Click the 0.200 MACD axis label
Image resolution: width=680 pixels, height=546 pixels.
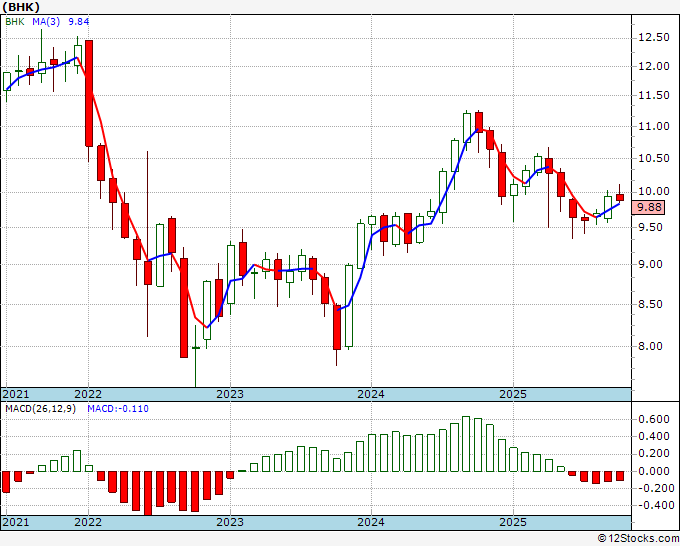tap(656, 454)
